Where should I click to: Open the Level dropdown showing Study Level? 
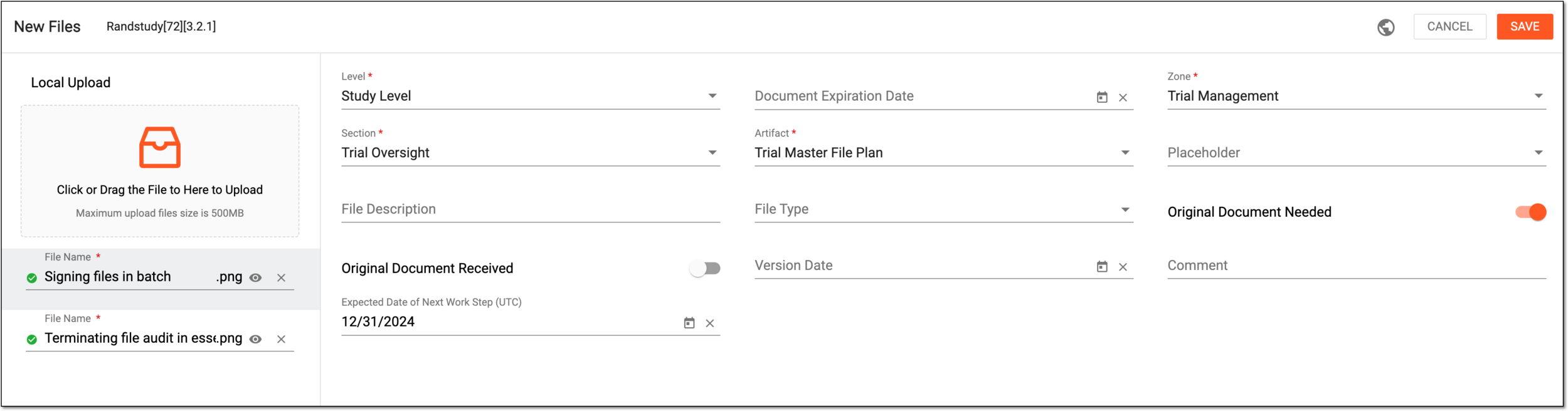pos(530,96)
